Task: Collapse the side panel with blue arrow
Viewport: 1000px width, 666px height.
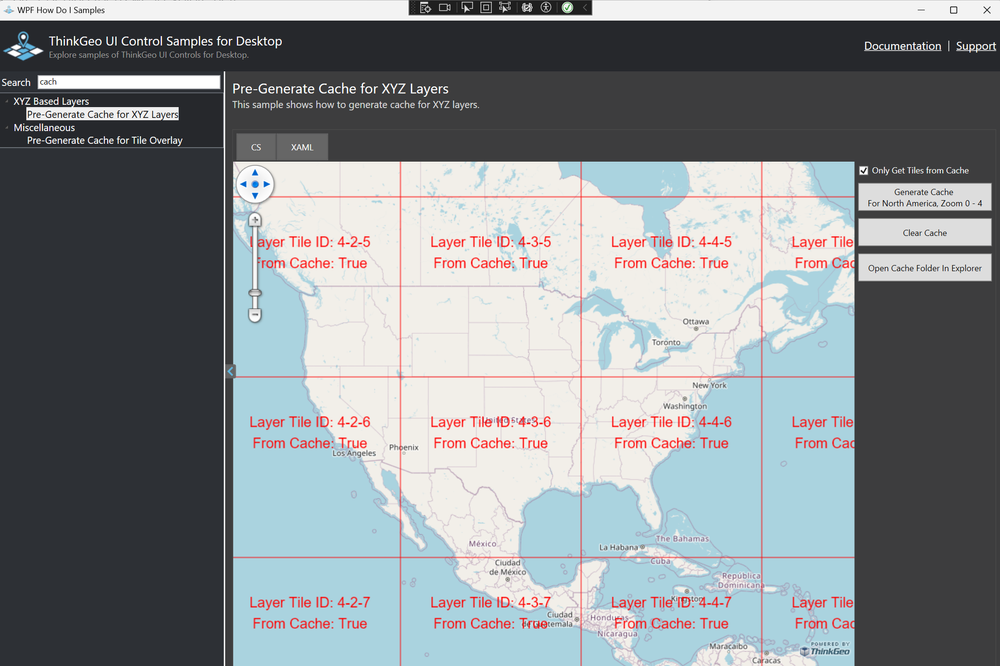Action: pos(230,371)
